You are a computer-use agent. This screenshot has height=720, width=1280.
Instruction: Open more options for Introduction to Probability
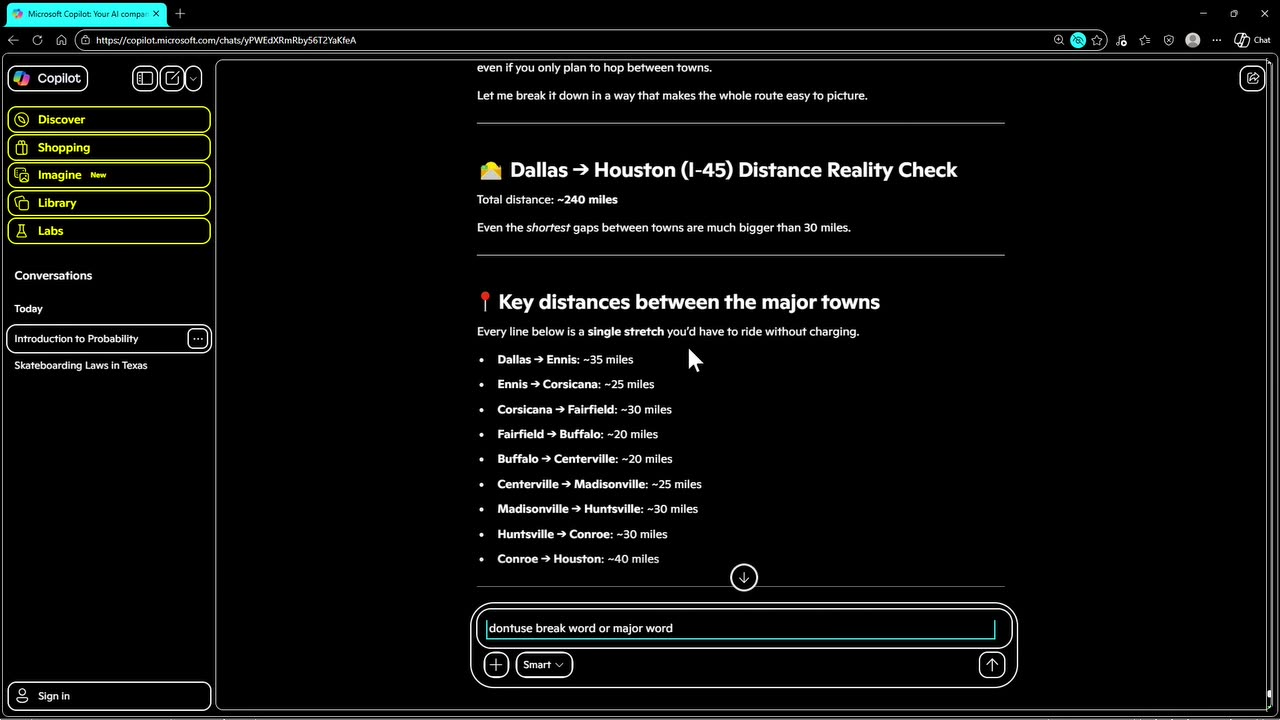pyautogui.click(x=198, y=339)
